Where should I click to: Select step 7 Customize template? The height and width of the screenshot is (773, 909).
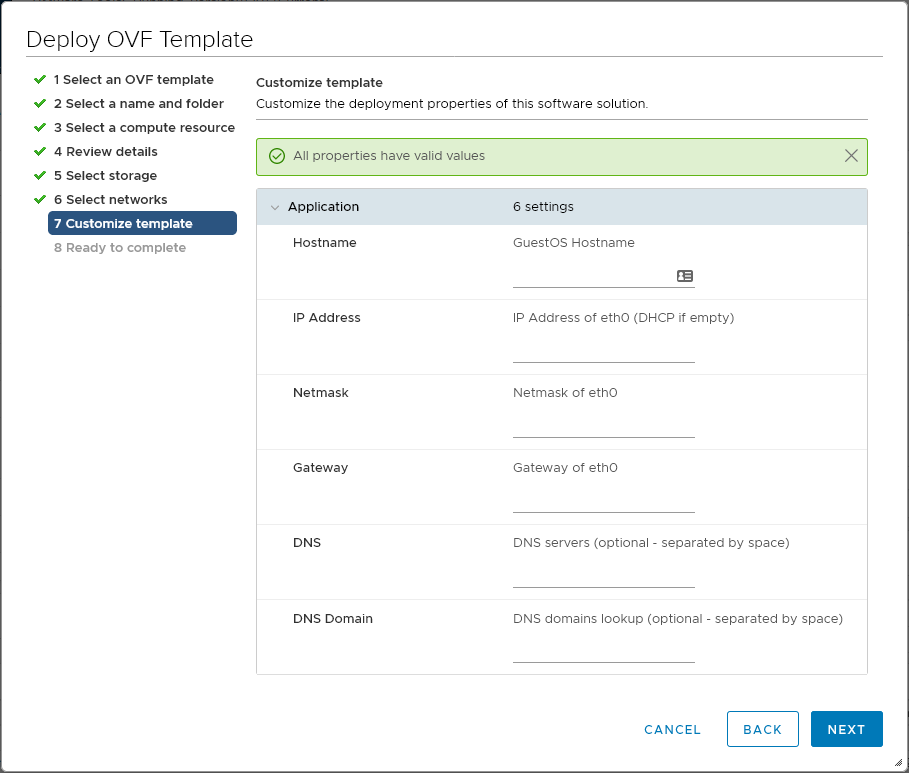[142, 223]
